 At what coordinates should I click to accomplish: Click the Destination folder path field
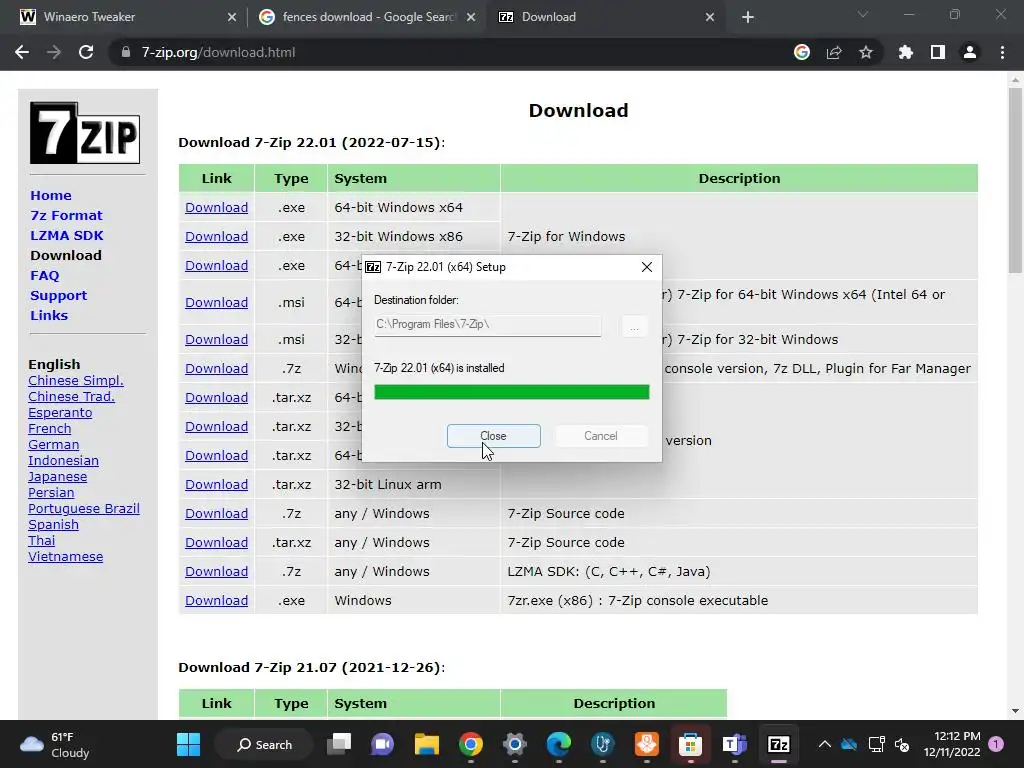(x=487, y=325)
